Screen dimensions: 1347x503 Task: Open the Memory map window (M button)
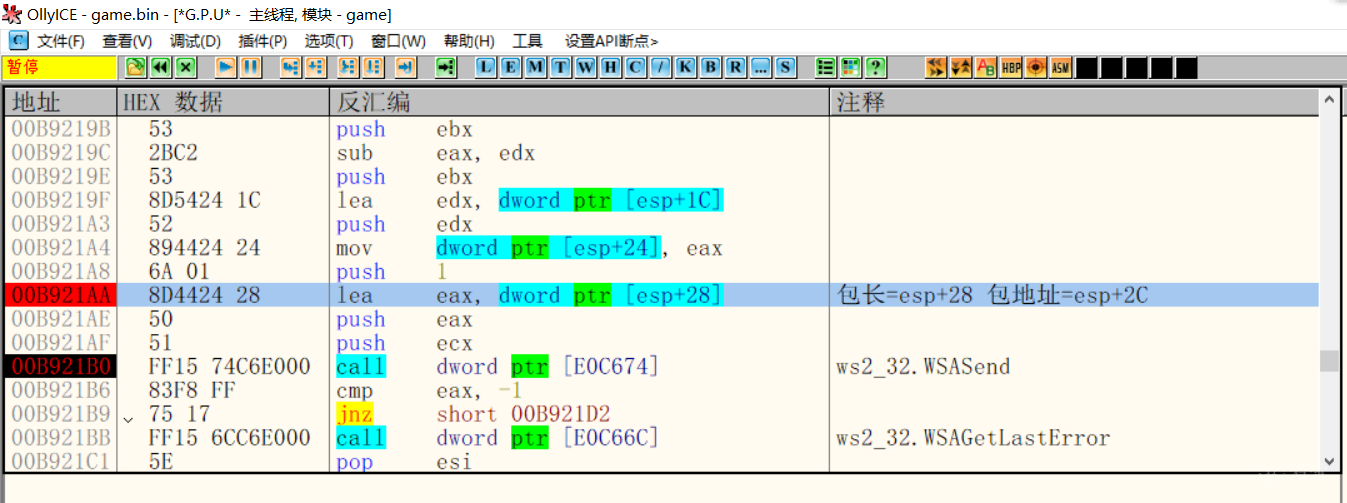[x=535, y=67]
